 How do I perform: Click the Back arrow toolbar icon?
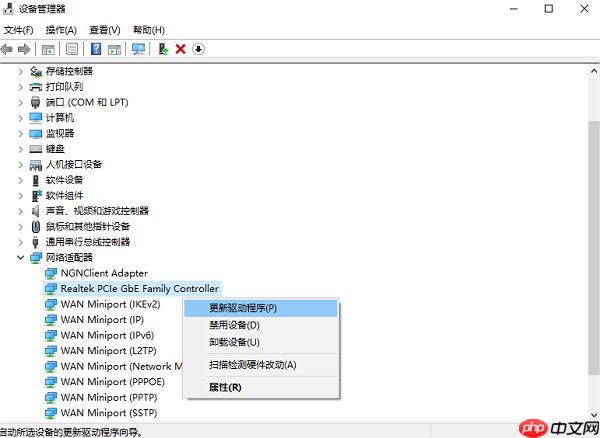(7, 49)
